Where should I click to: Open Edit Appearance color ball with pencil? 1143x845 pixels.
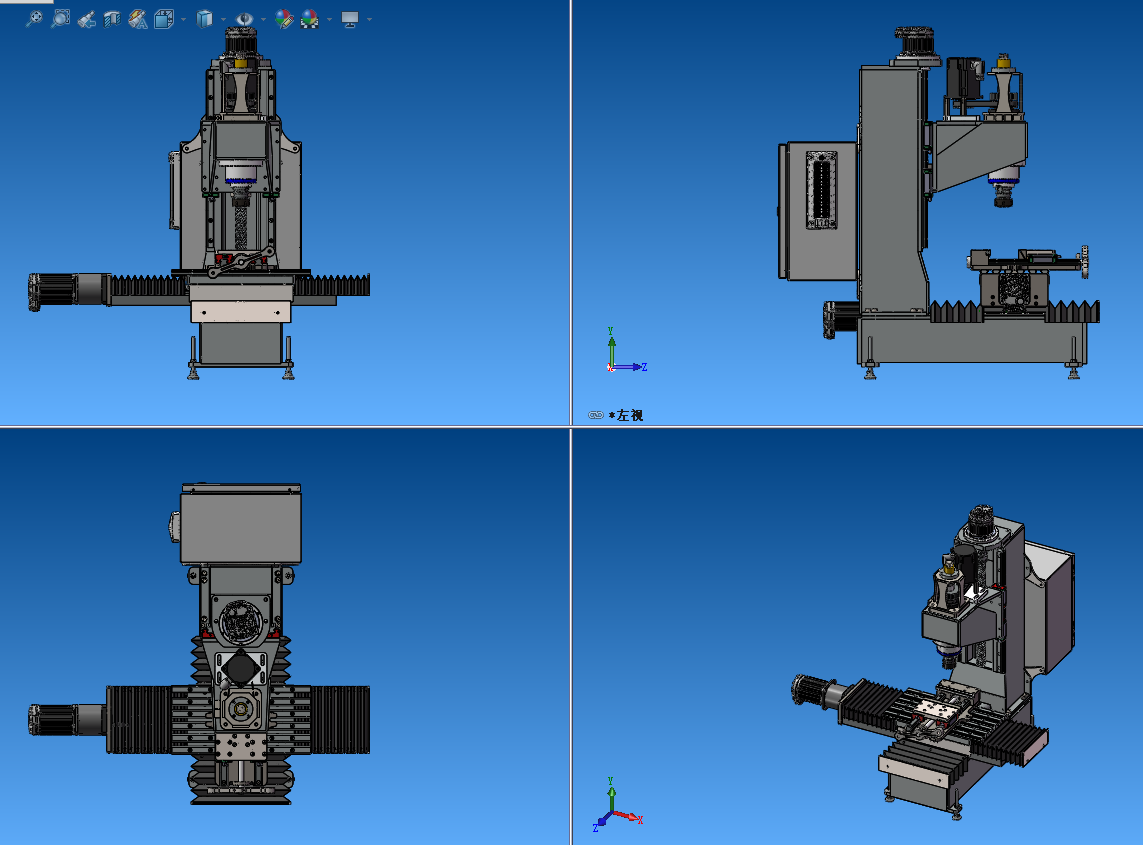tap(284, 18)
